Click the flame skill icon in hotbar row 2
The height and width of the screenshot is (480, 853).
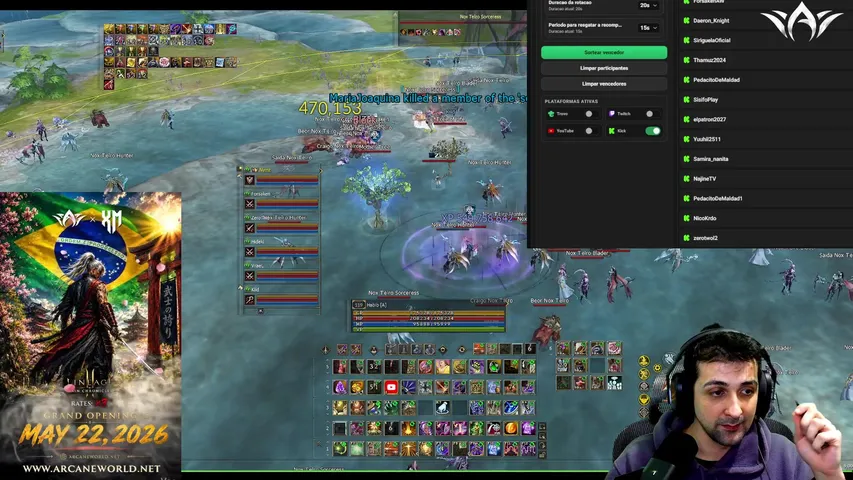coord(409,428)
